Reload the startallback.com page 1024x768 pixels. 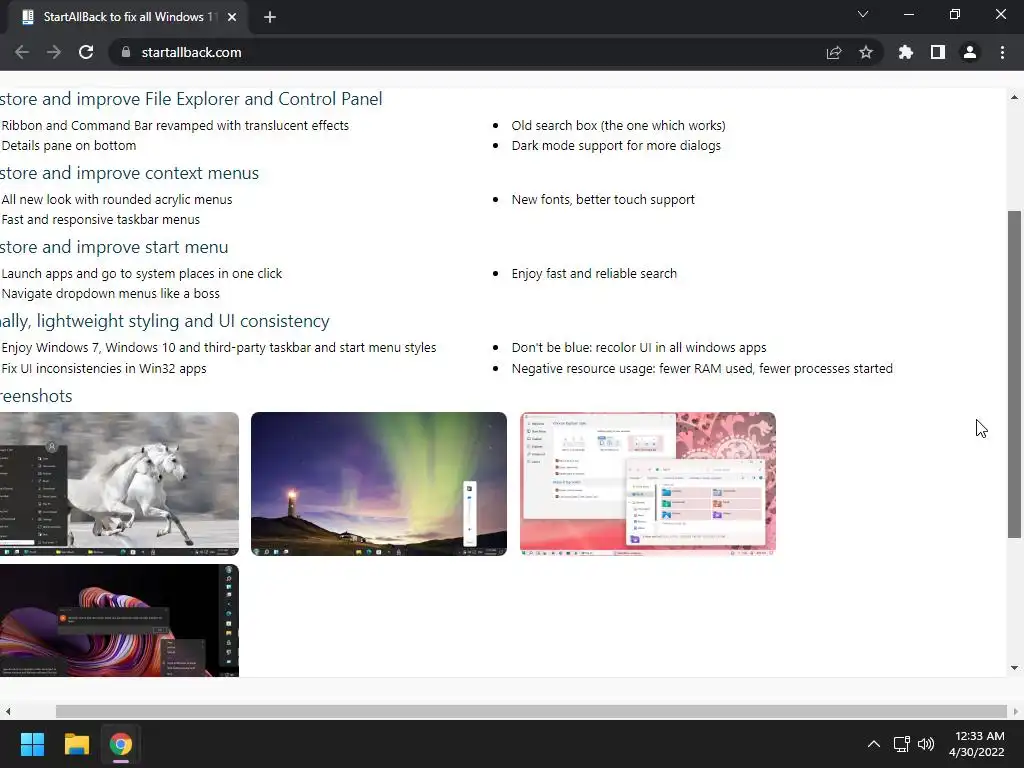tap(86, 52)
